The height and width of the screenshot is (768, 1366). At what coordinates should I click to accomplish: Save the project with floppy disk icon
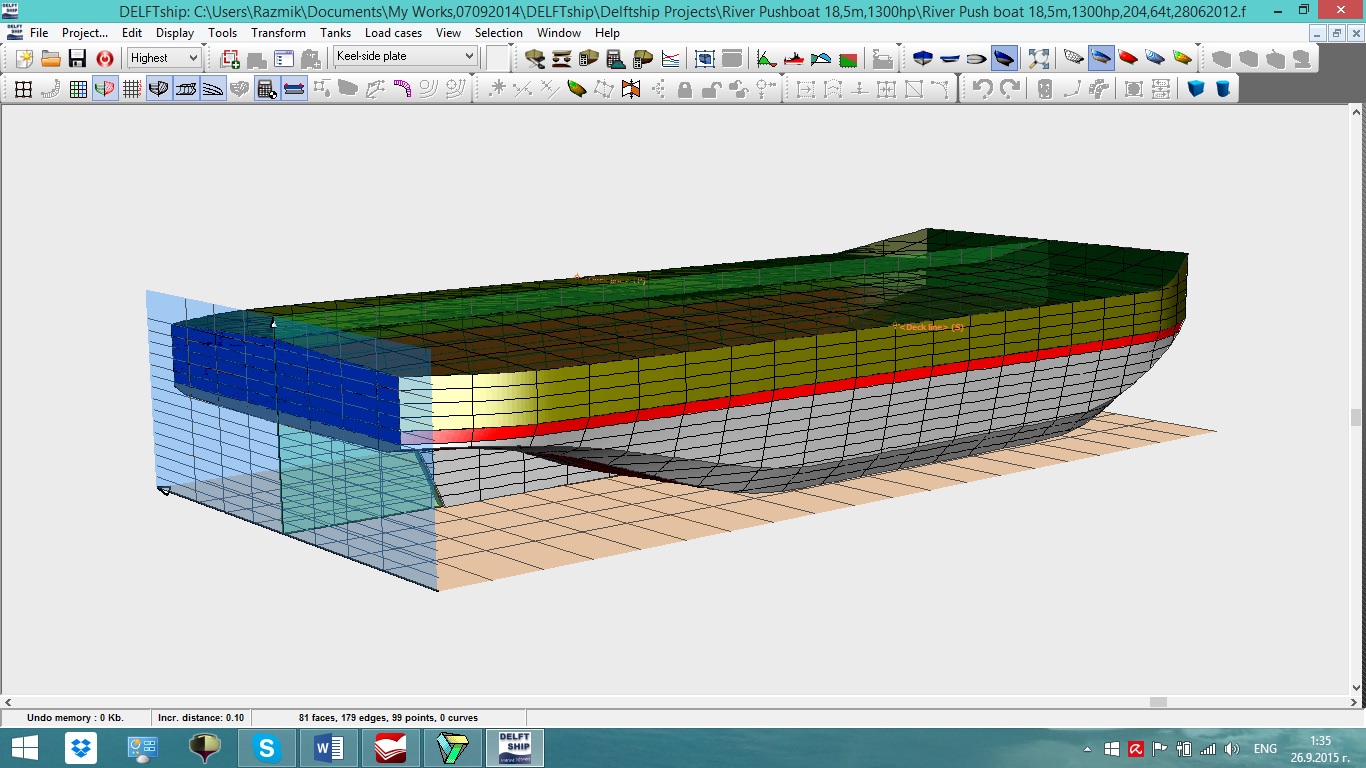pyautogui.click(x=77, y=58)
